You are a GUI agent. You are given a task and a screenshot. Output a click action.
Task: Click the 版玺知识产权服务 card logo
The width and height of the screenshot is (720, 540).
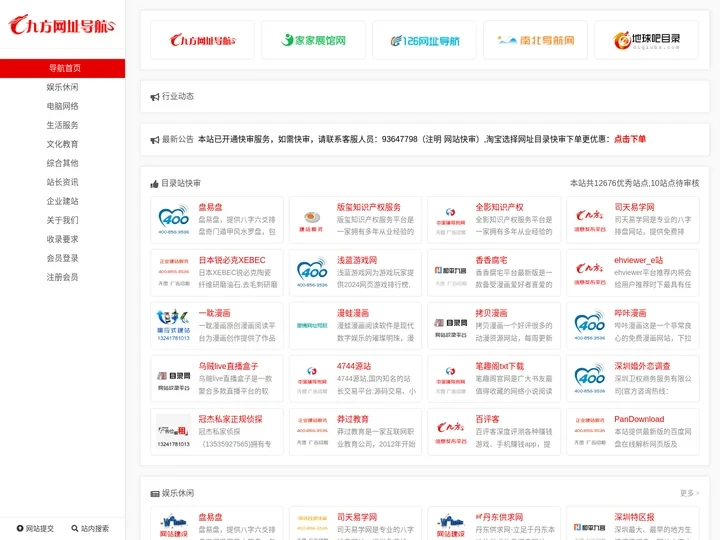312,219
